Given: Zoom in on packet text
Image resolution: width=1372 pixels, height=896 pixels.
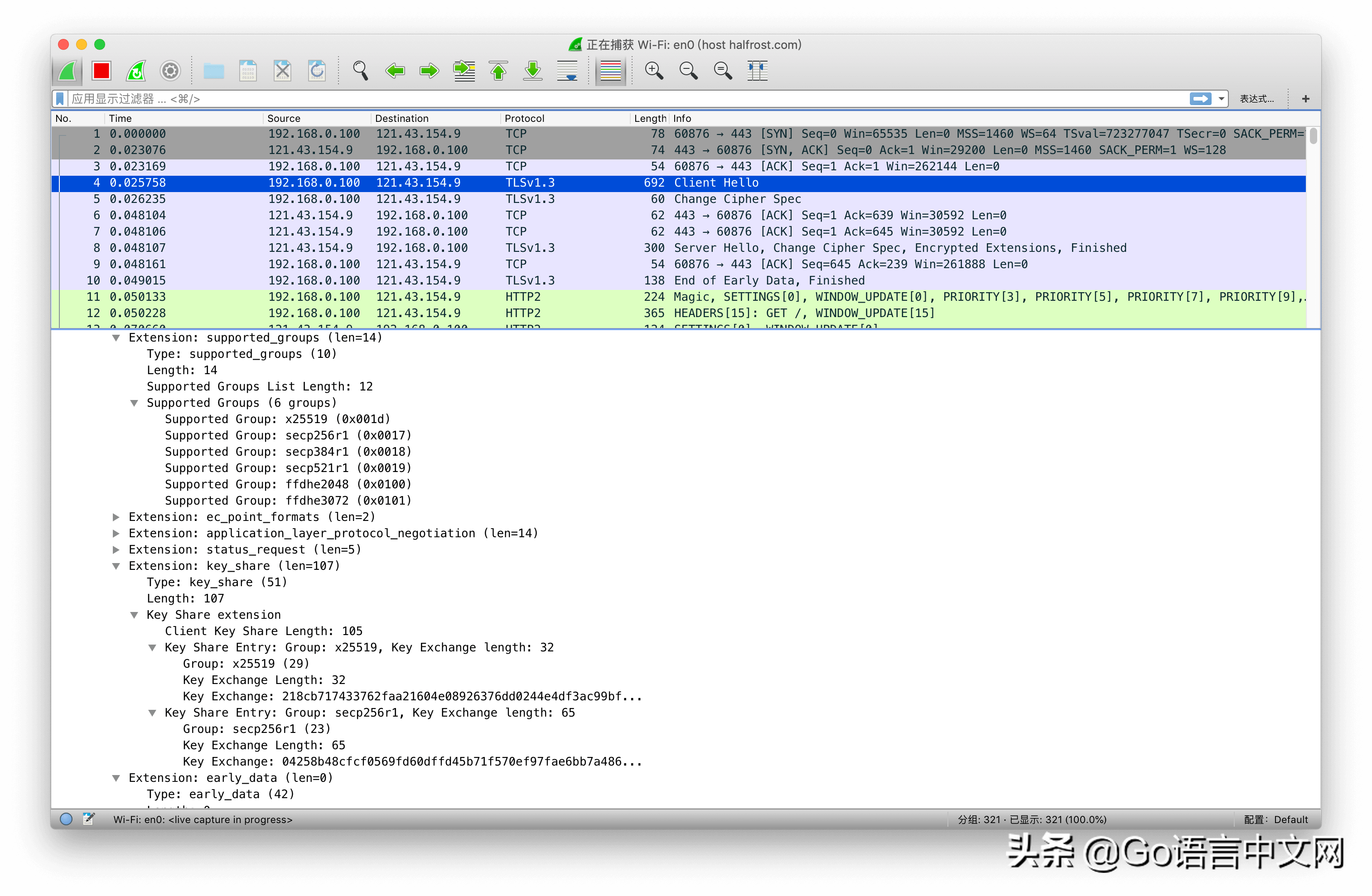Looking at the screenshot, I should point(654,71).
